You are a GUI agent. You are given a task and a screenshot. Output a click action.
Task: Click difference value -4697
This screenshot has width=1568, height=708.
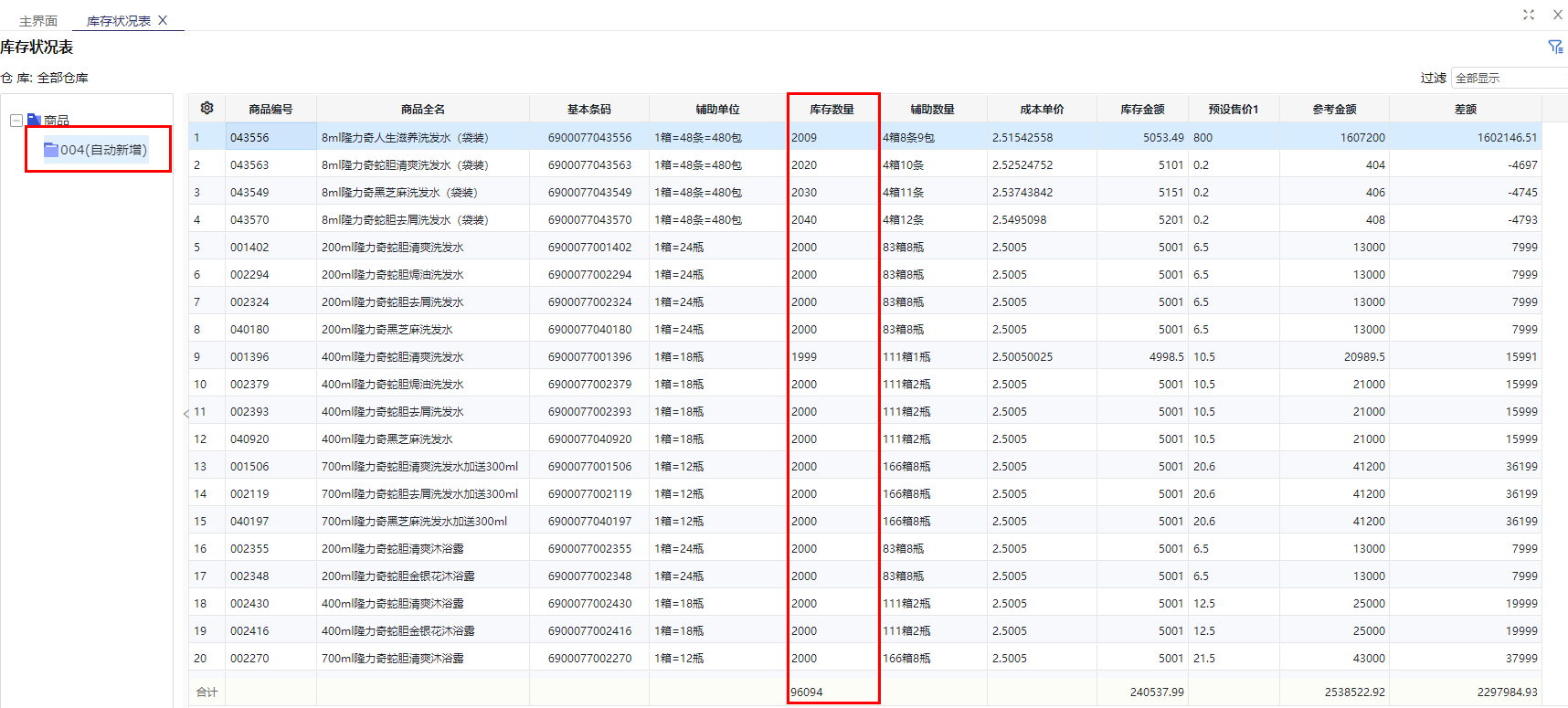(1522, 164)
